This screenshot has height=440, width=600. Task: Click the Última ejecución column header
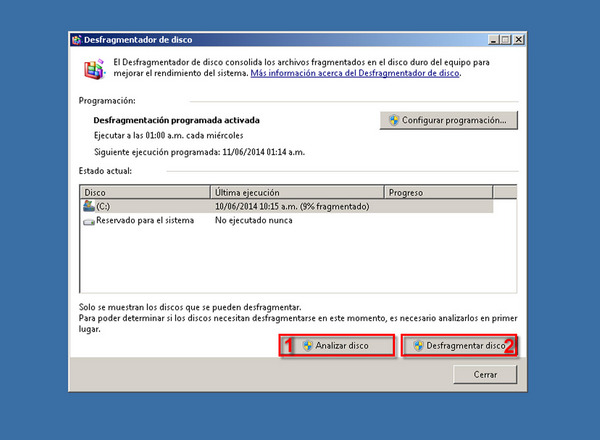pyautogui.click(x=297, y=191)
